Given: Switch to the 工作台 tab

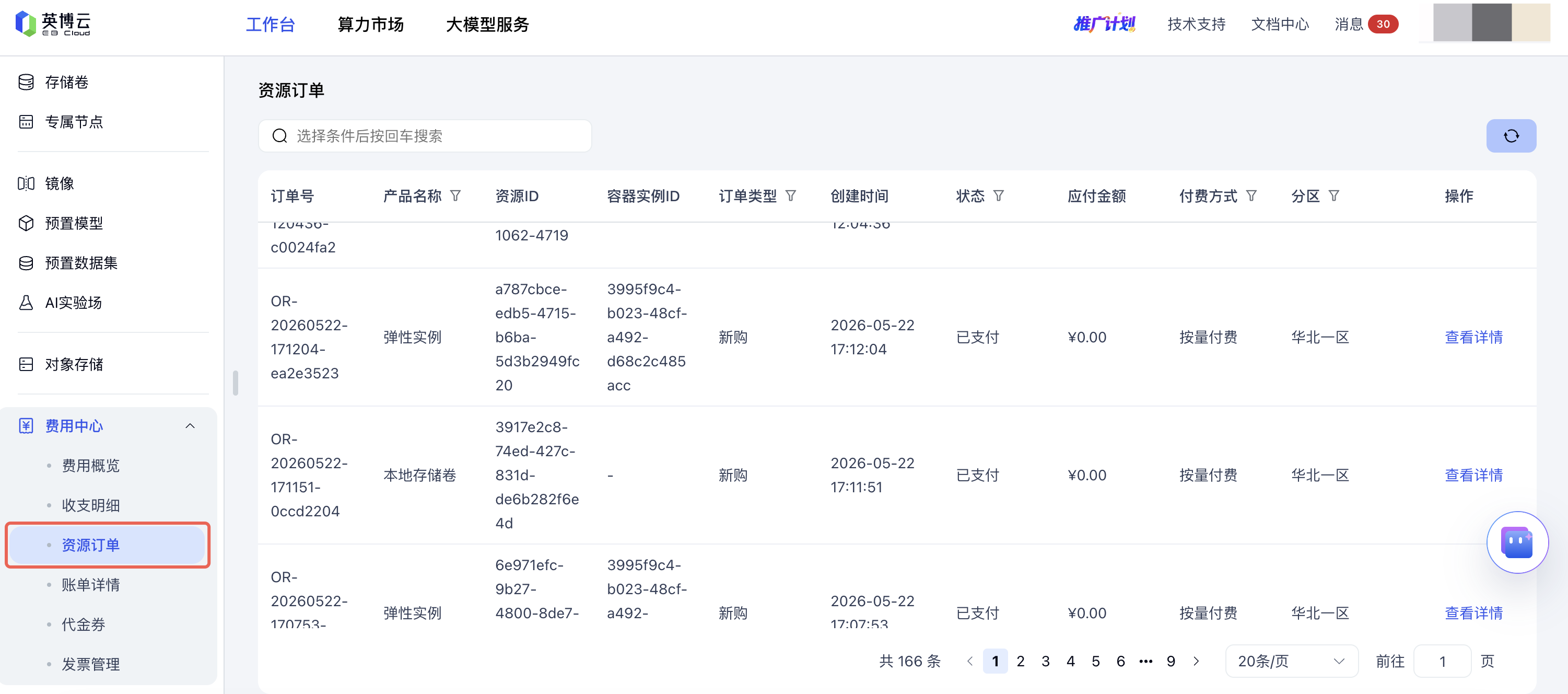Looking at the screenshot, I should 270,25.
